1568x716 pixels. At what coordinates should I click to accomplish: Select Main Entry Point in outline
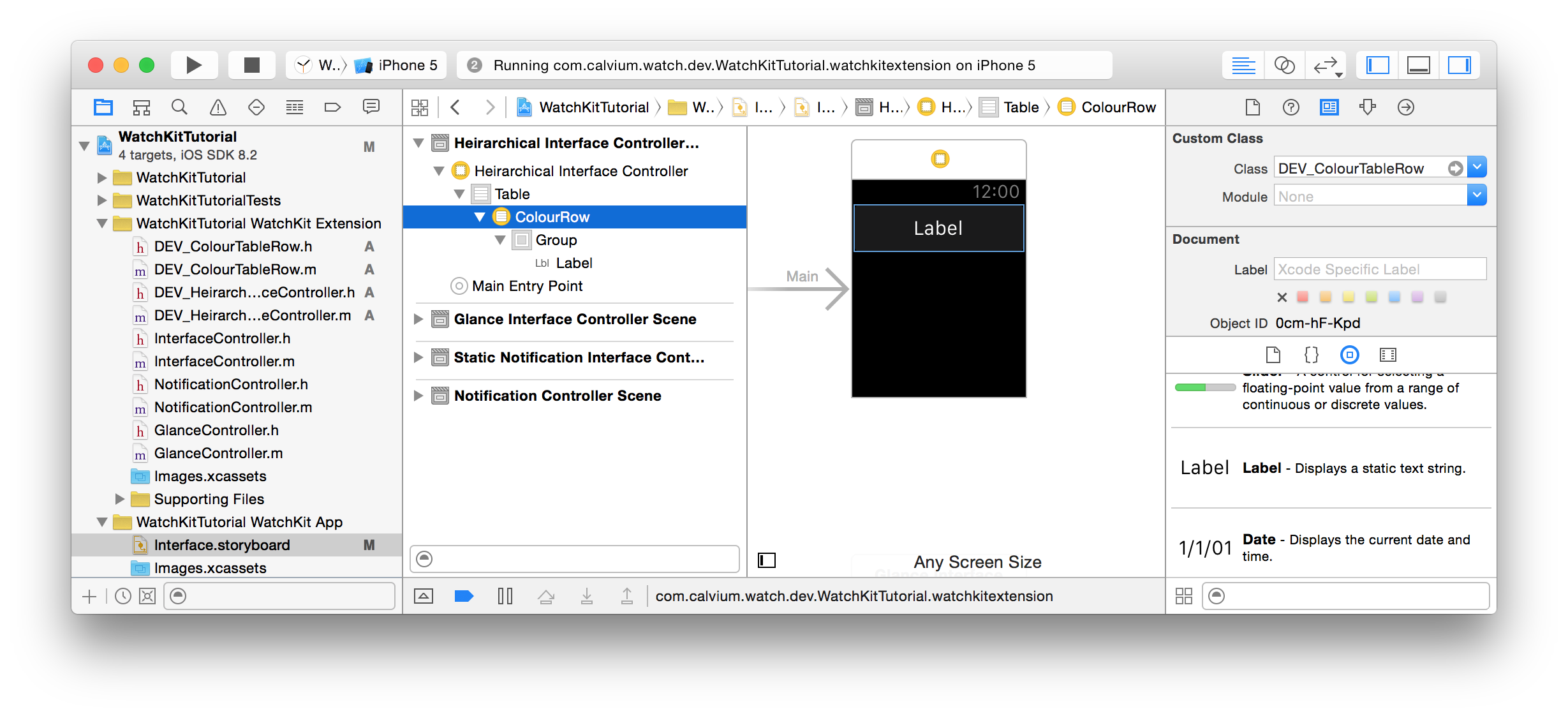pyautogui.click(x=527, y=286)
